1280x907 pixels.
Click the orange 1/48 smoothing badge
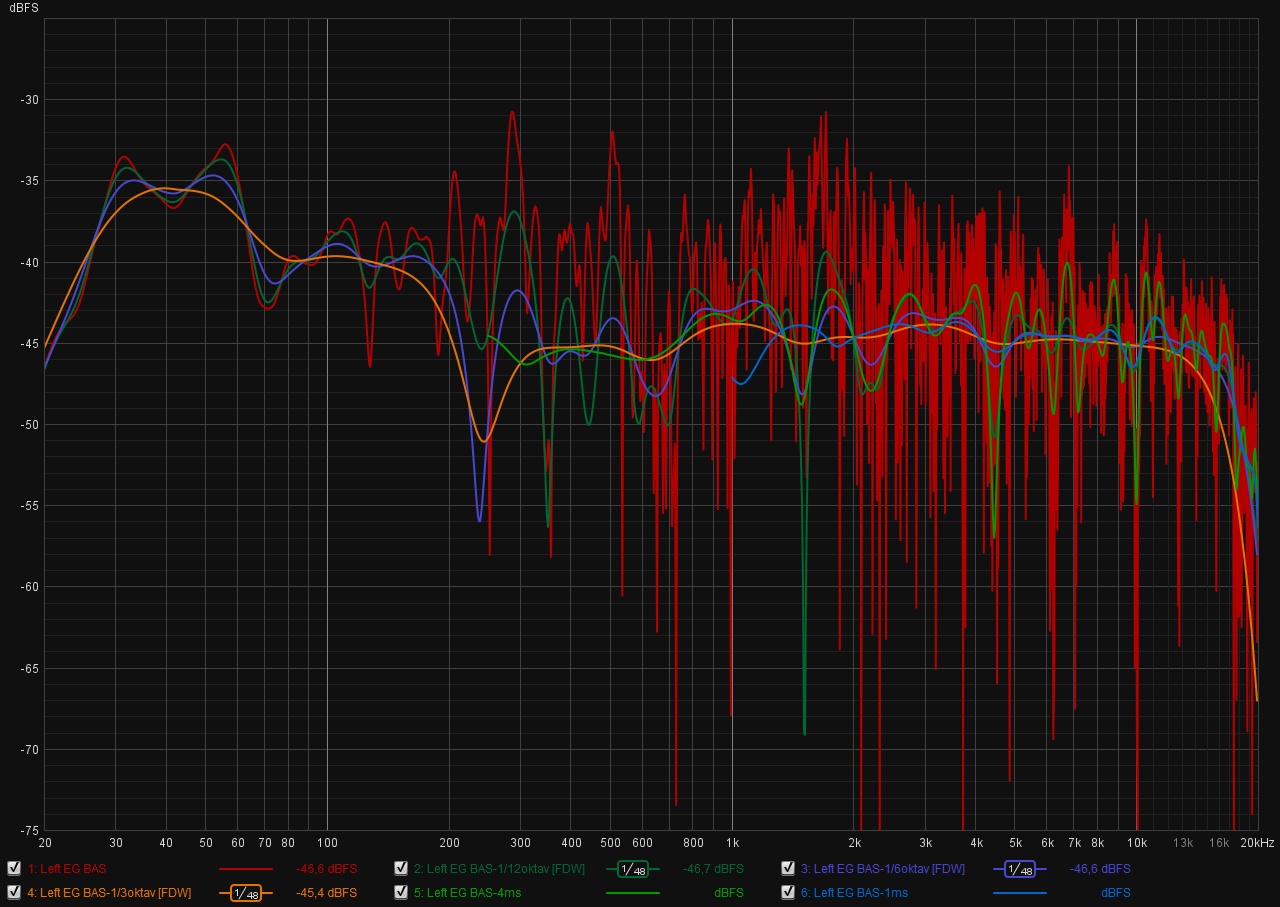click(245, 893)
